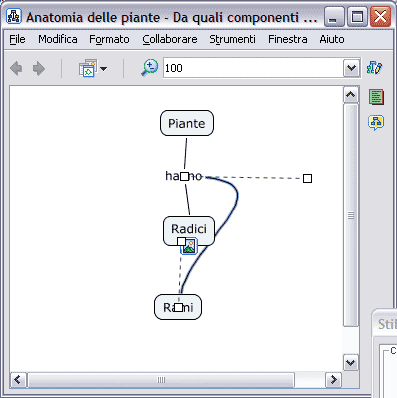This screenshot has width=397, height=398.
Task: Open the Strumenti menu
Action: tap(232, 39)
